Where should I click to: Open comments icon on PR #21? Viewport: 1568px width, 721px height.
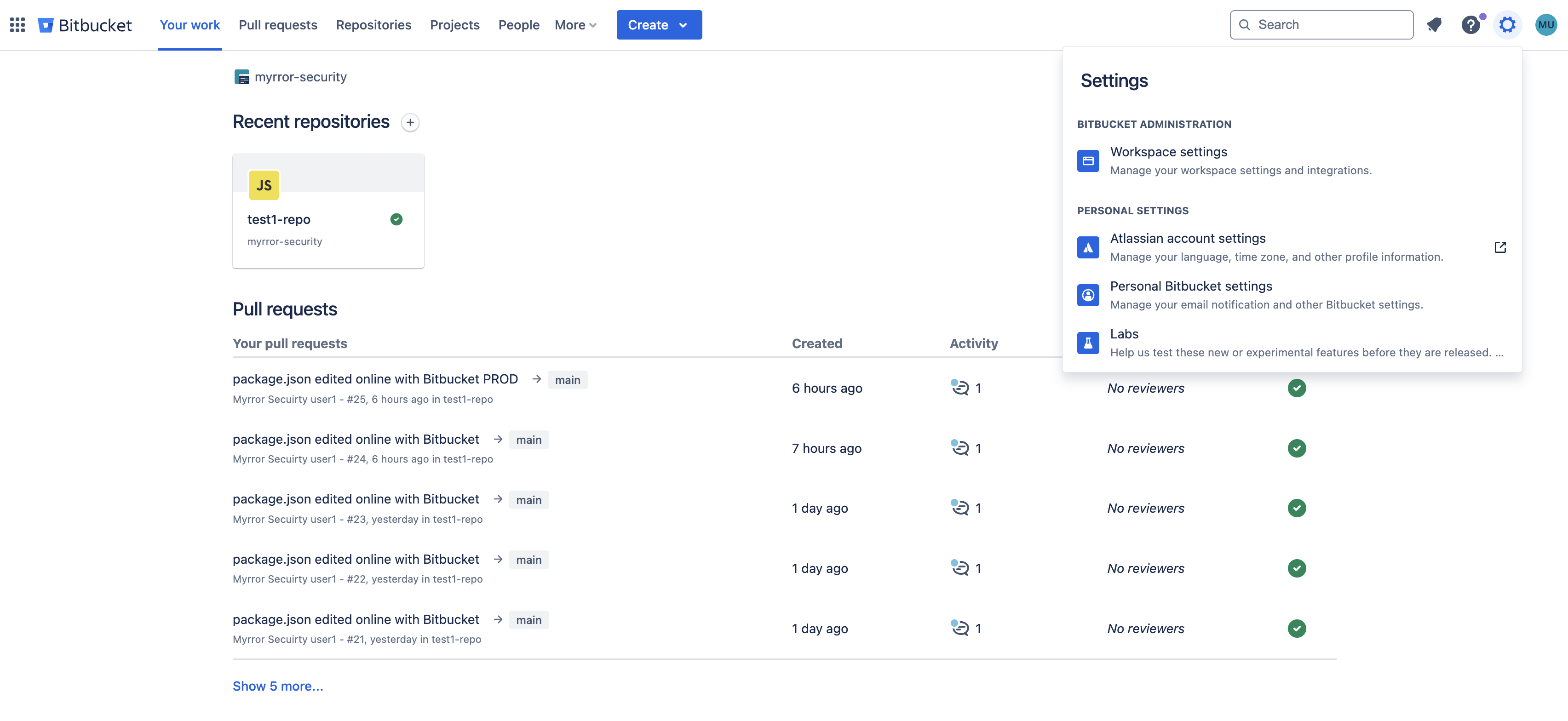click(960, 627)
